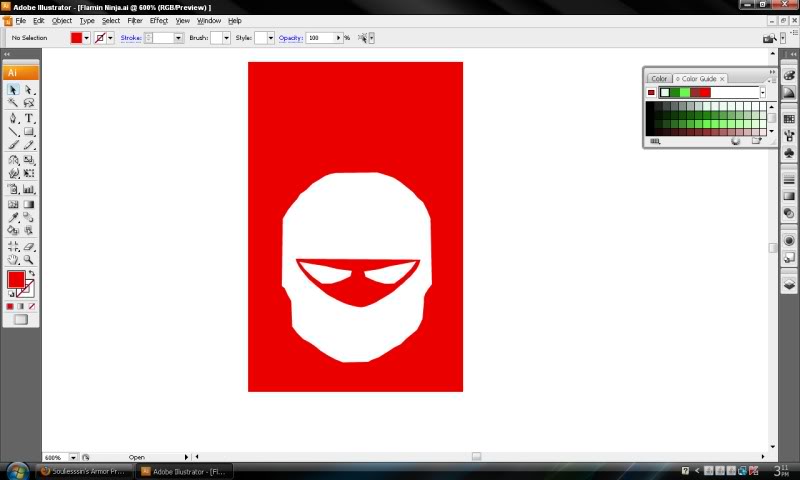Open the zoom level dropdown at 600%
Screen dimensions: 800x480
(73, 458)
